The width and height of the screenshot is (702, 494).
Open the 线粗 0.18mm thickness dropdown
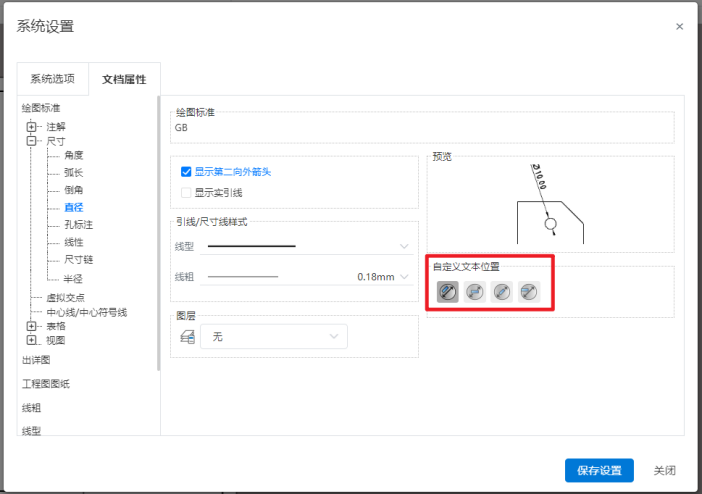[x=305, y=276]
